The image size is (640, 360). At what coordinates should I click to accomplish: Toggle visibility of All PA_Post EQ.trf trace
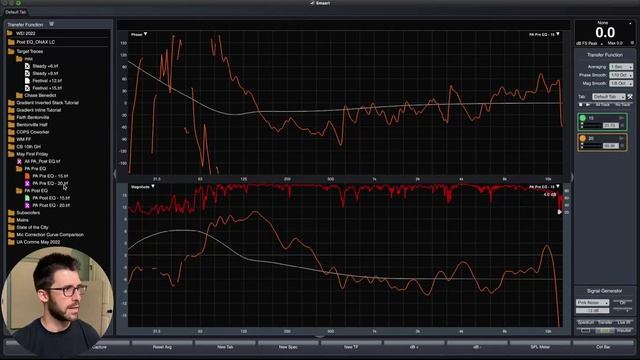(x=19, y=162)
